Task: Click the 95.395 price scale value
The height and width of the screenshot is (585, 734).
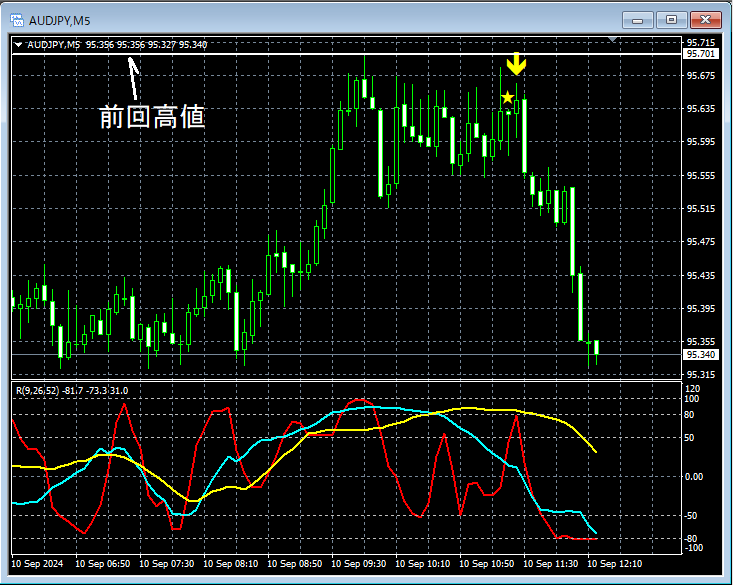Action: click(x=701, y=309)
